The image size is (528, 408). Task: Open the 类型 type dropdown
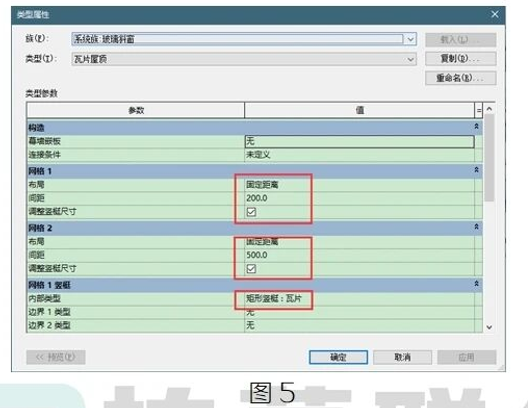click(410, 59)
